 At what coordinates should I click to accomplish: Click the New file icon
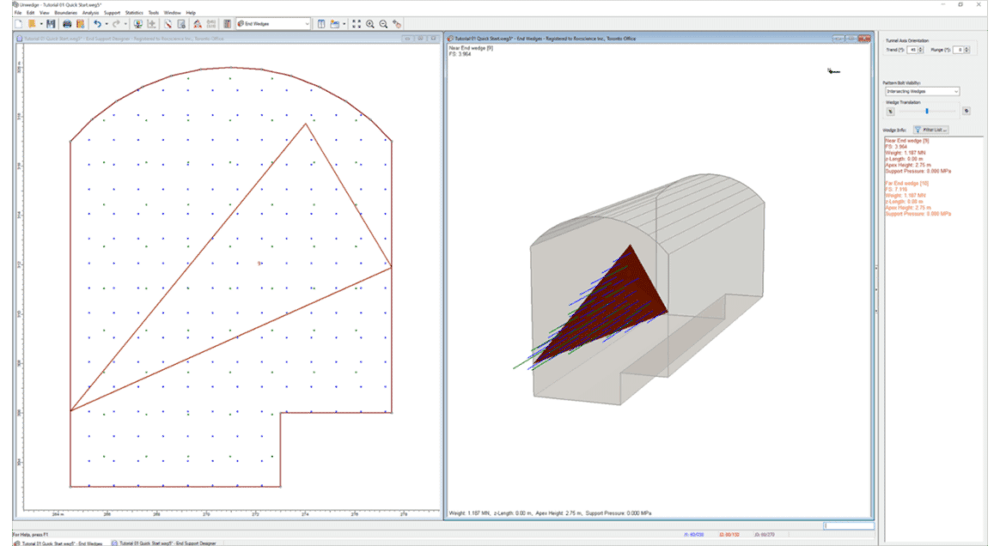tap(18, 23)
